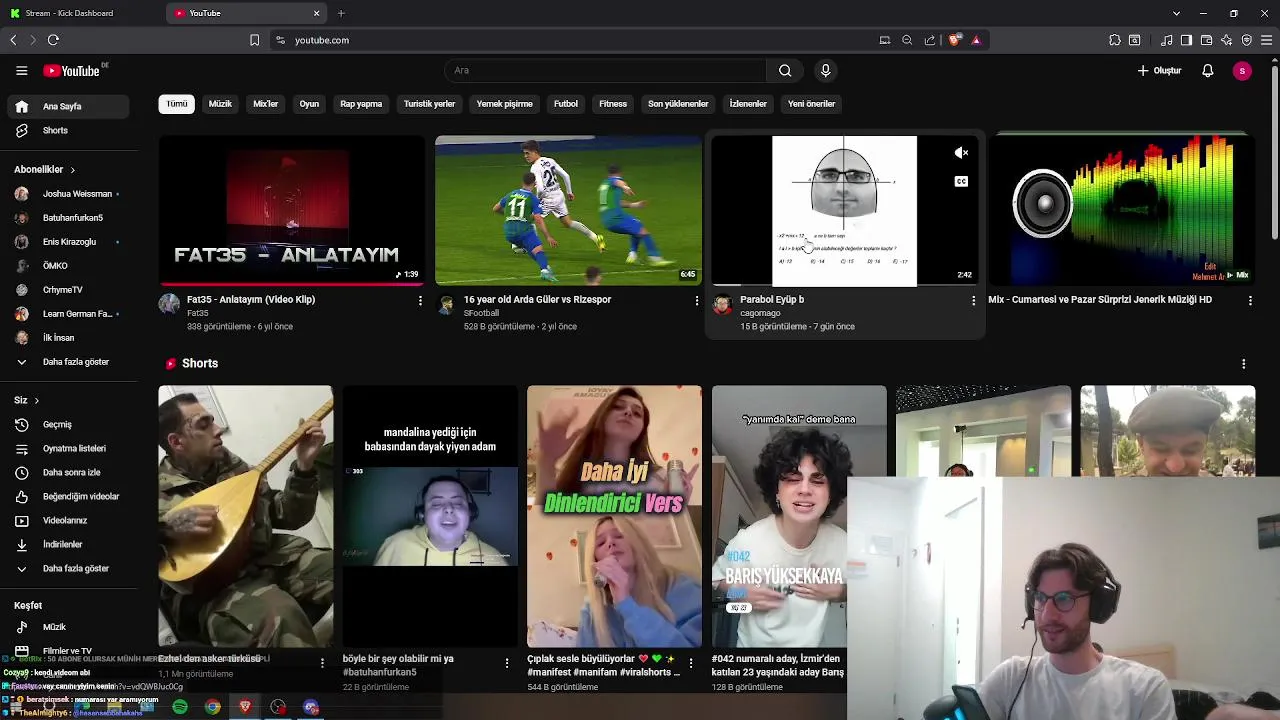Bookmark this page via the address bar icon
This screenshot has width=1280, height=720.
[254, 40]
